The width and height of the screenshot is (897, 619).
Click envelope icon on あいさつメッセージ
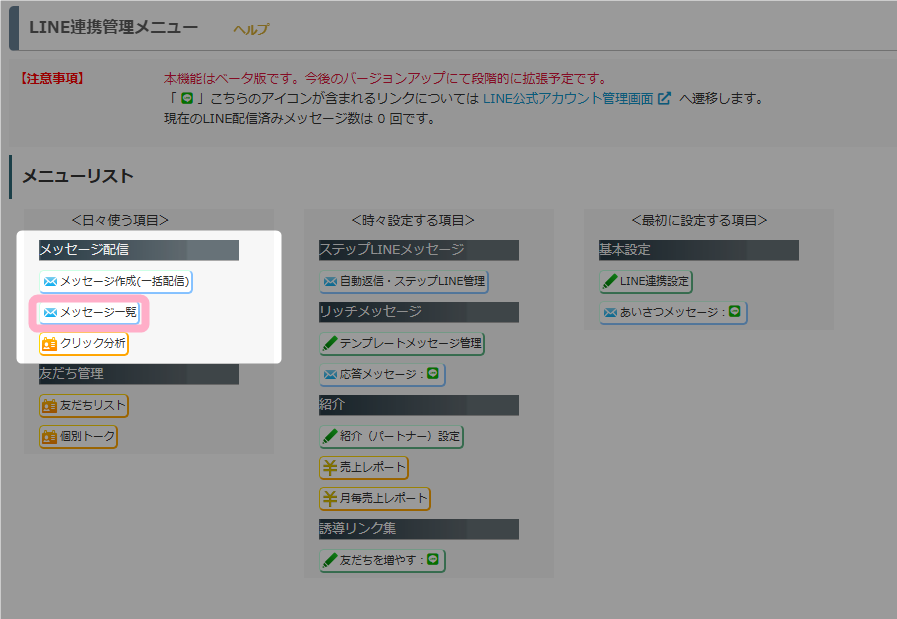coord(610,312)
